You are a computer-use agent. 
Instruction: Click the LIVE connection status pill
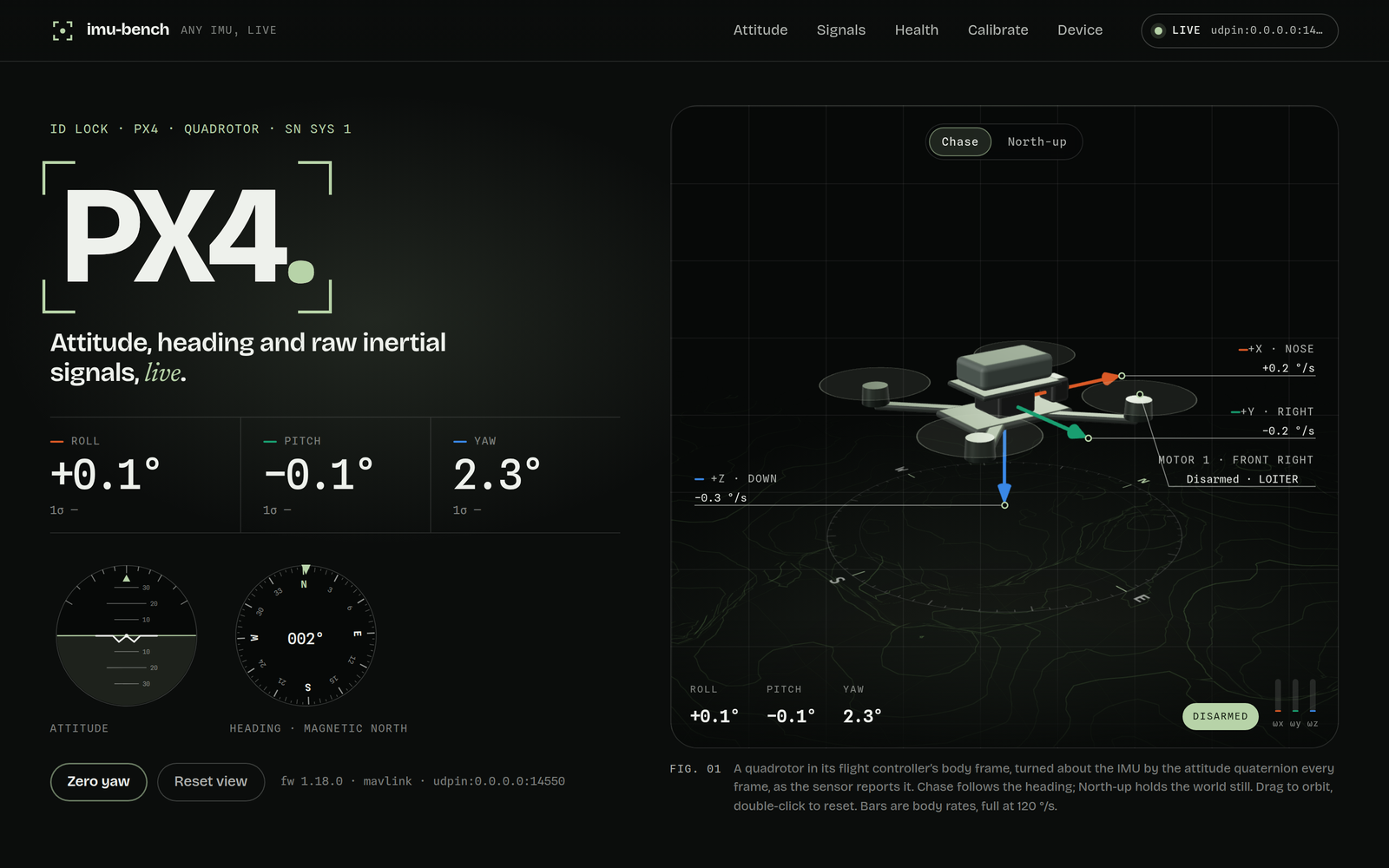[x=1240, y=30]
